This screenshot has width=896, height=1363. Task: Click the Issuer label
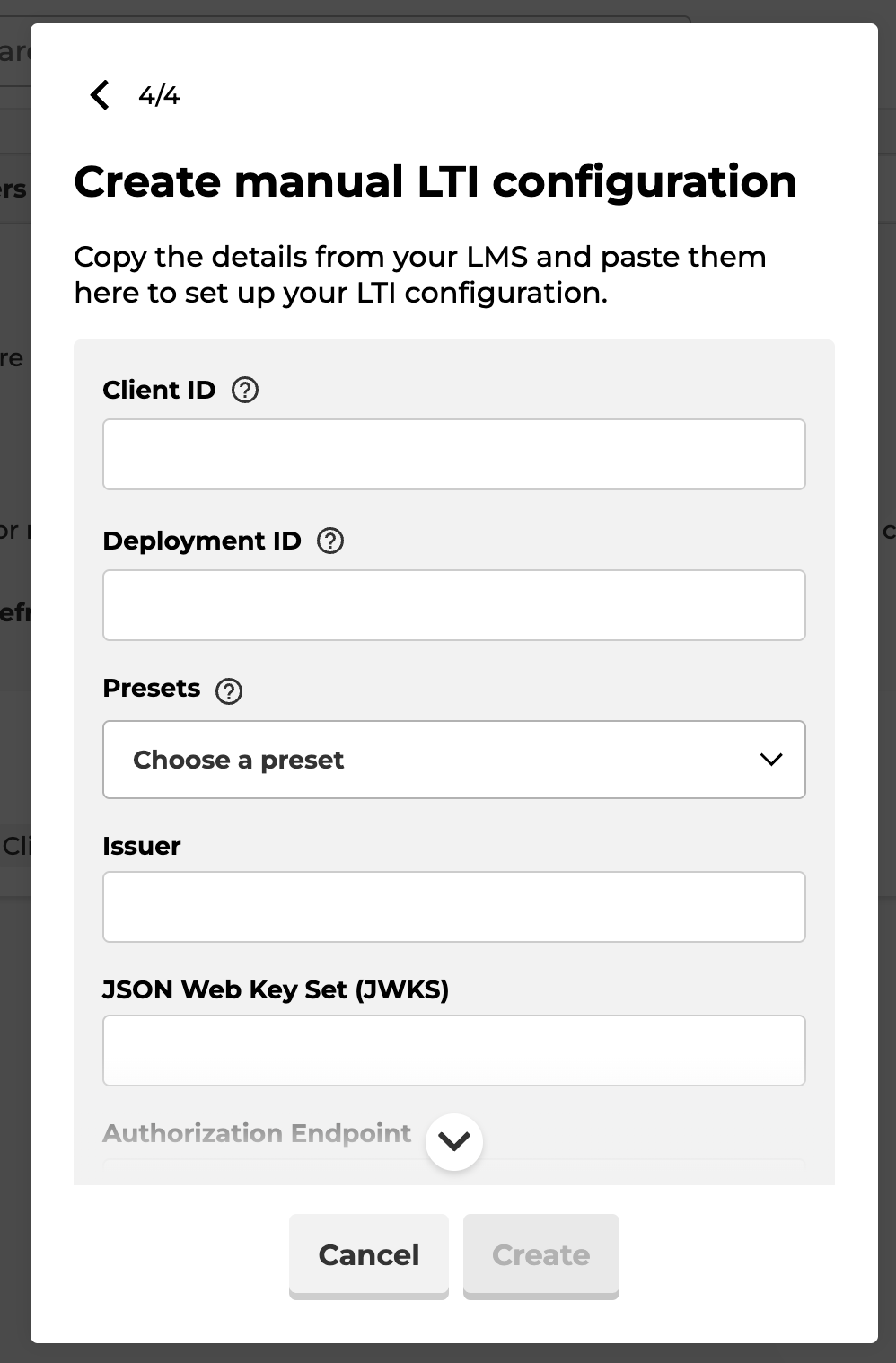click(x=142, y=846)
